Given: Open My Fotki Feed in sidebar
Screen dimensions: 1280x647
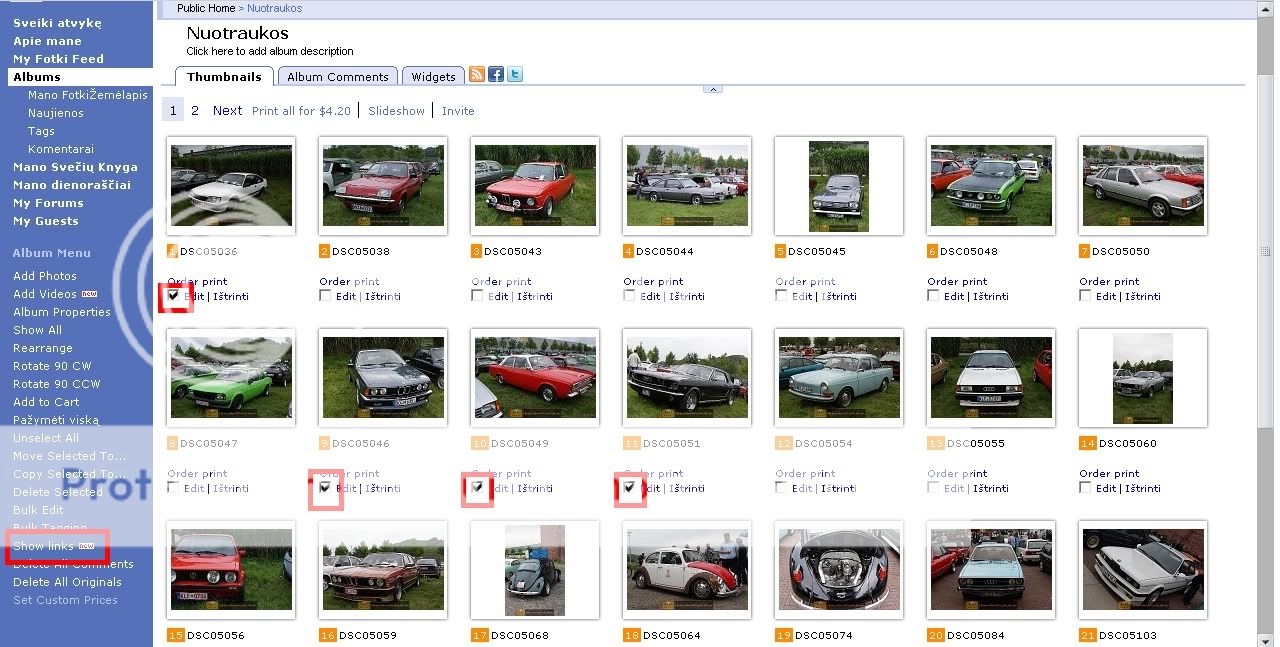Looking at the screenshot, I should tap(58, 59).
